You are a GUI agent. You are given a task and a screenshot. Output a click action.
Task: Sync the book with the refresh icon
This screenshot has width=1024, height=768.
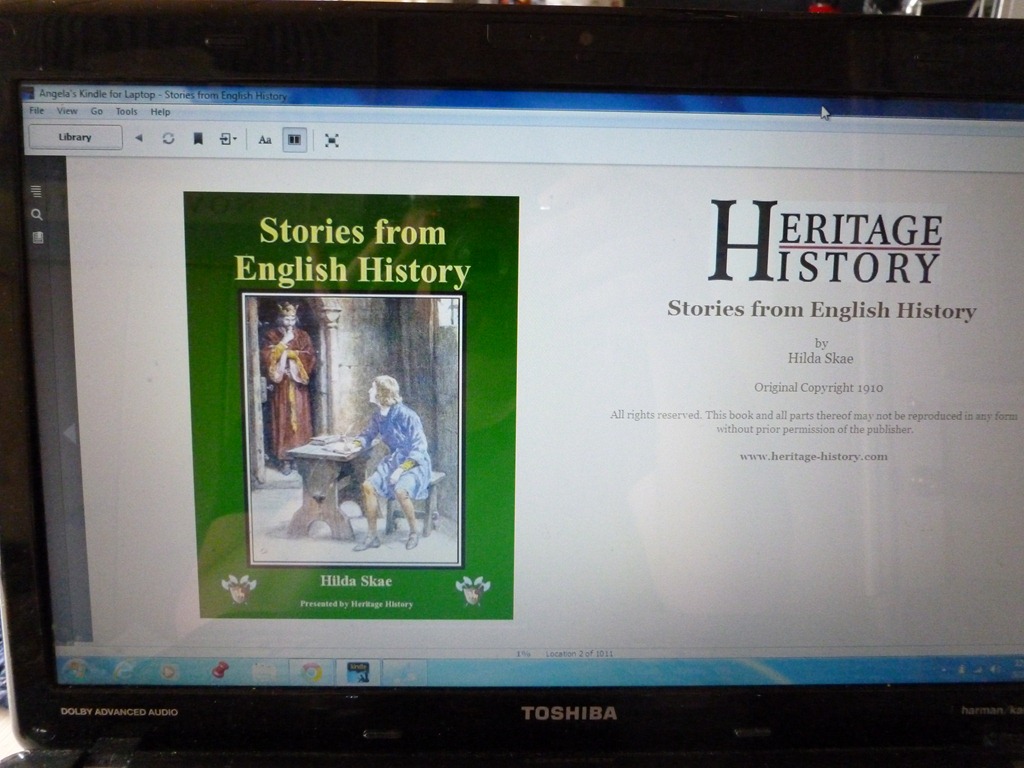168,138
